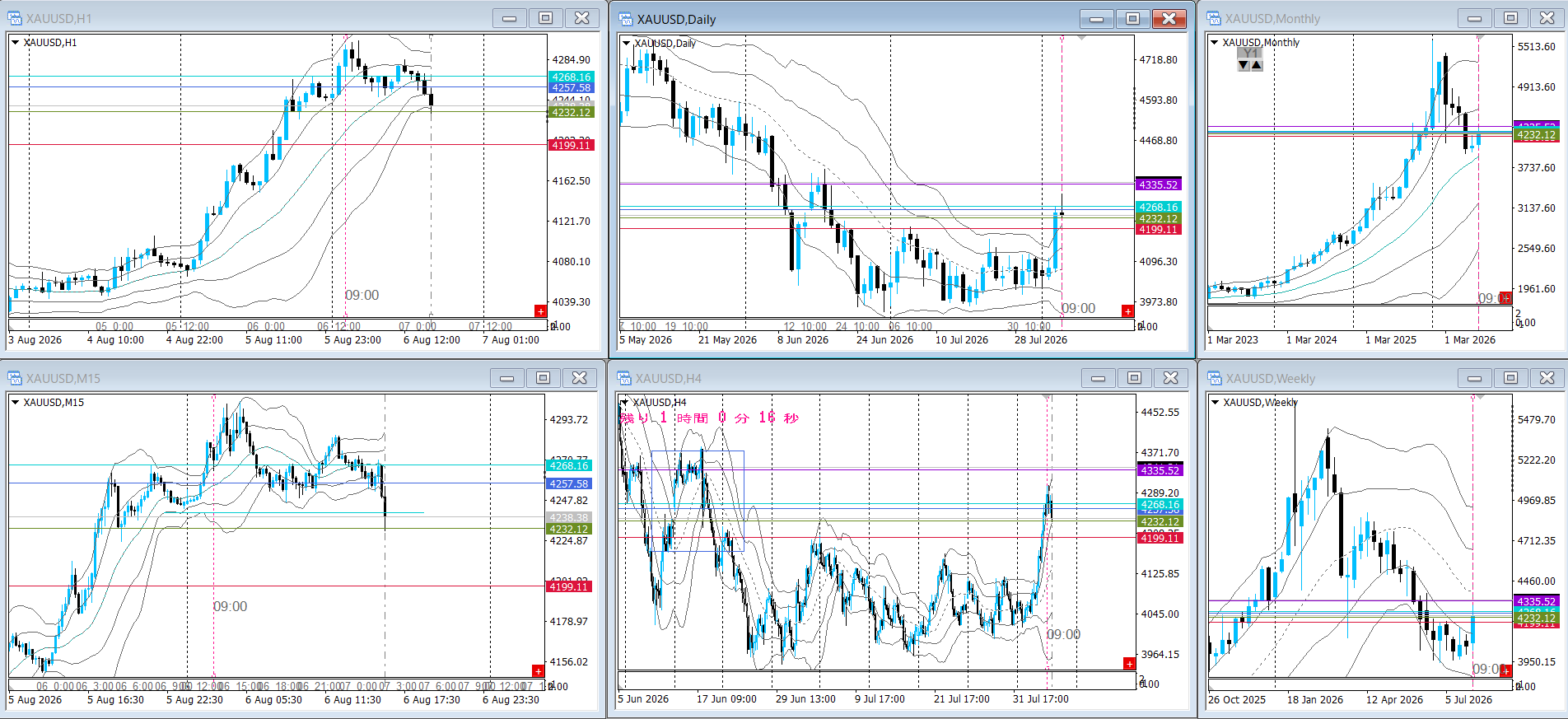Minimize the XAUUSD,Monthly chart window
This screenshot has height=719, width=1568.
(1475, 18)
